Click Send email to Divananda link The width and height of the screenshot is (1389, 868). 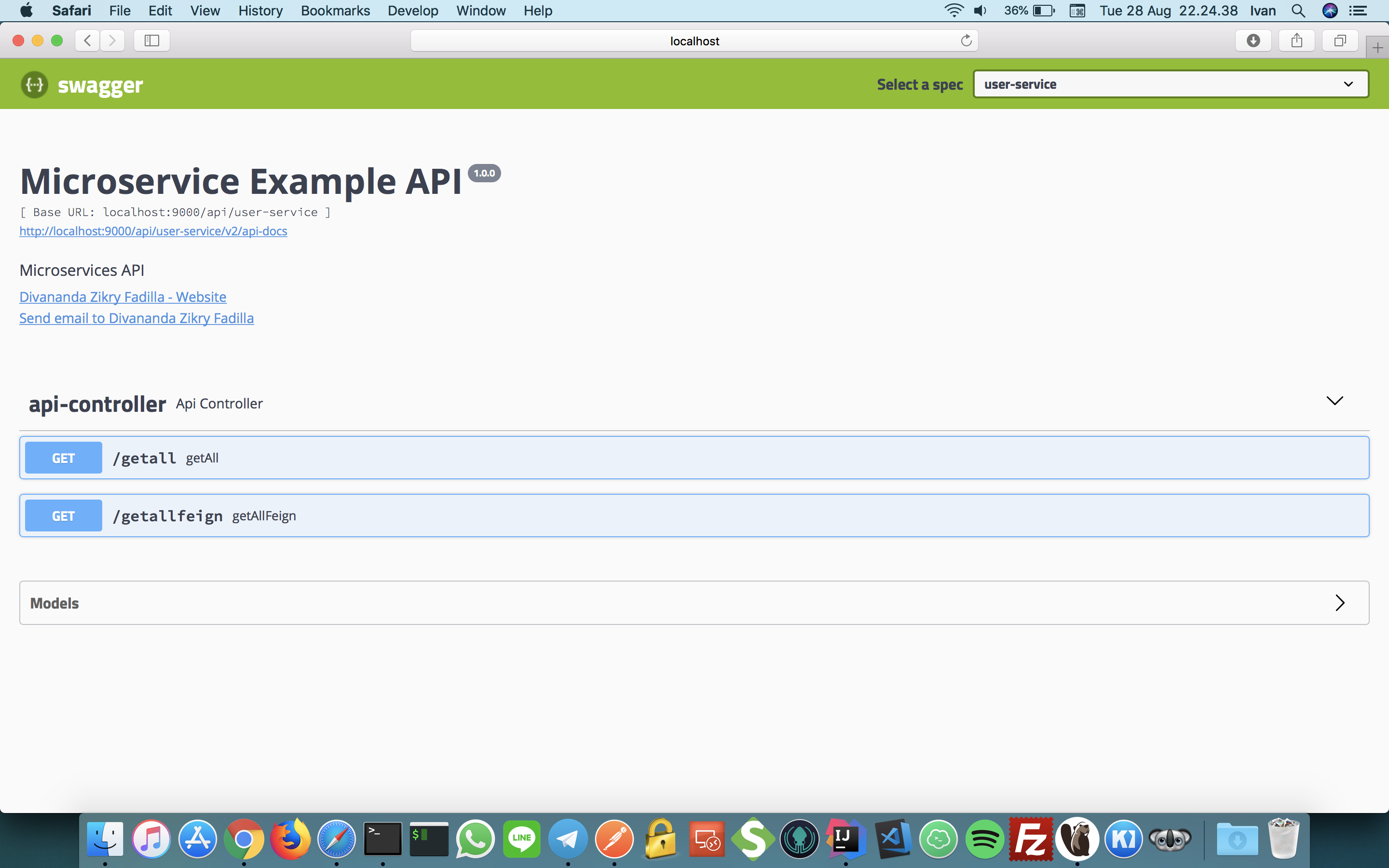136,318
